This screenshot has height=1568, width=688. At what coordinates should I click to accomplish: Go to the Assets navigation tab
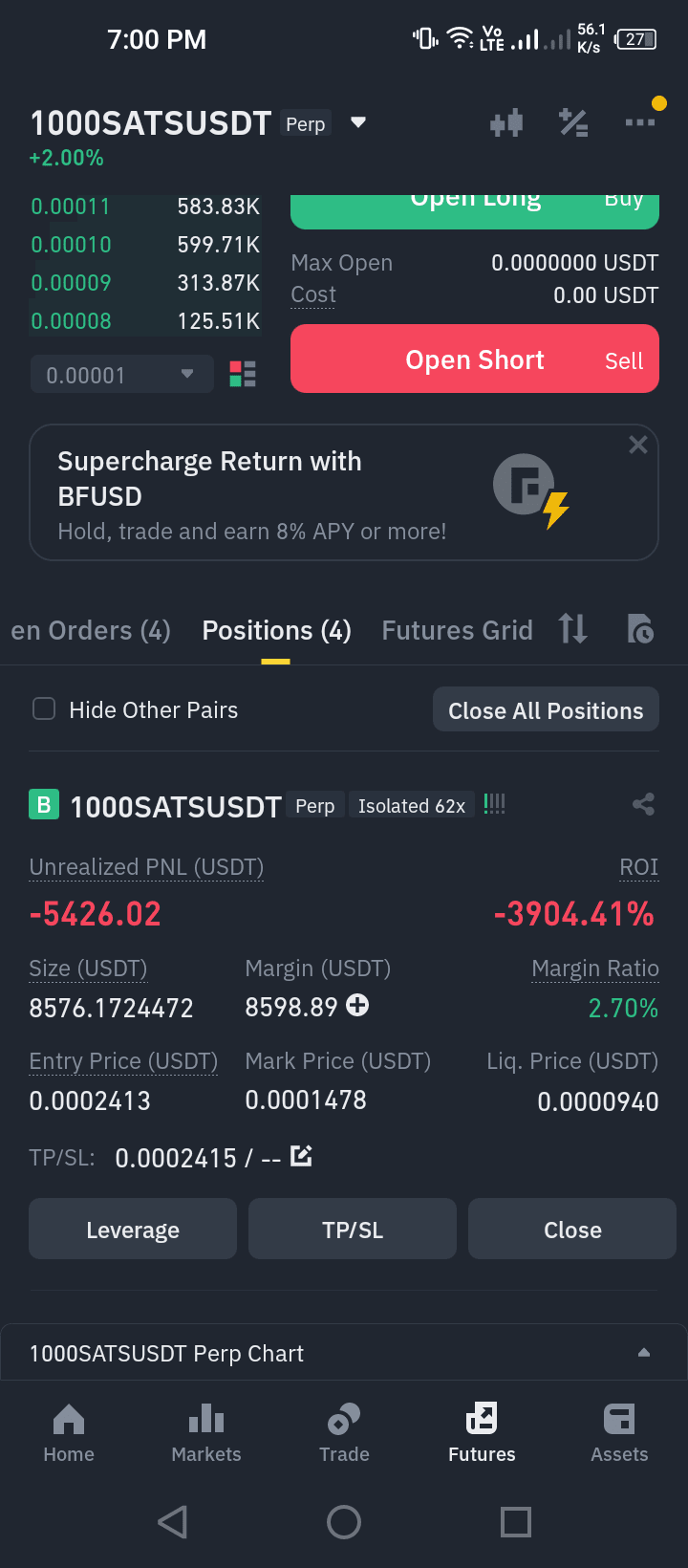coord(619,1432)
